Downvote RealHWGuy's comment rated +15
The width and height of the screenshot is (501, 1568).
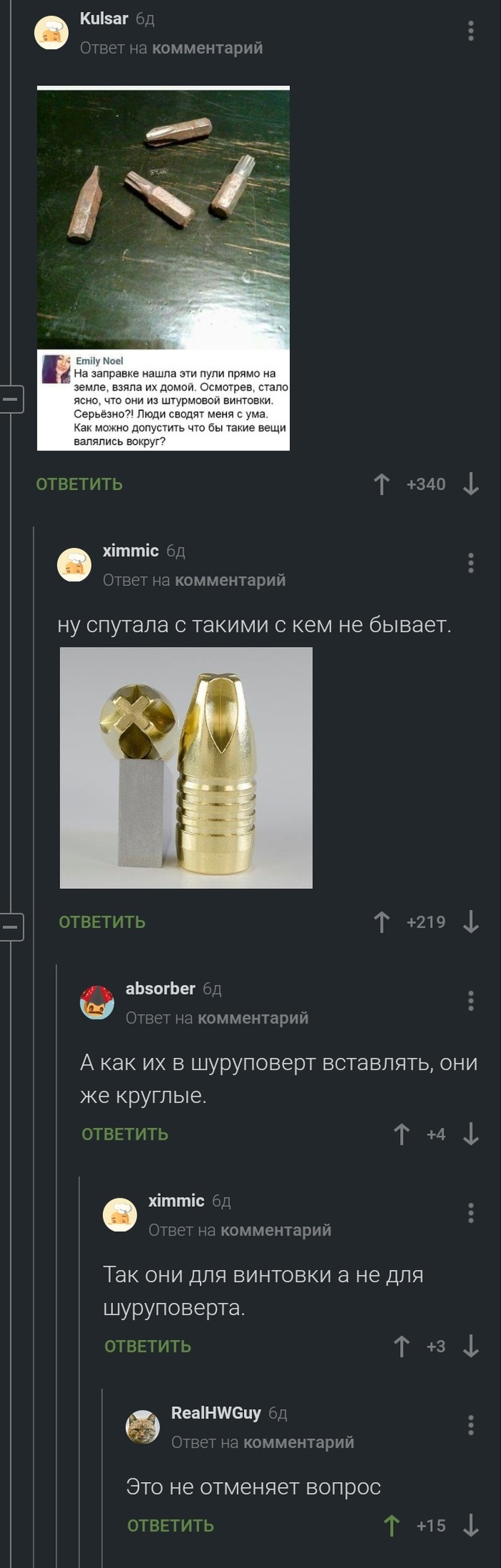click(x=470, y=1526)
